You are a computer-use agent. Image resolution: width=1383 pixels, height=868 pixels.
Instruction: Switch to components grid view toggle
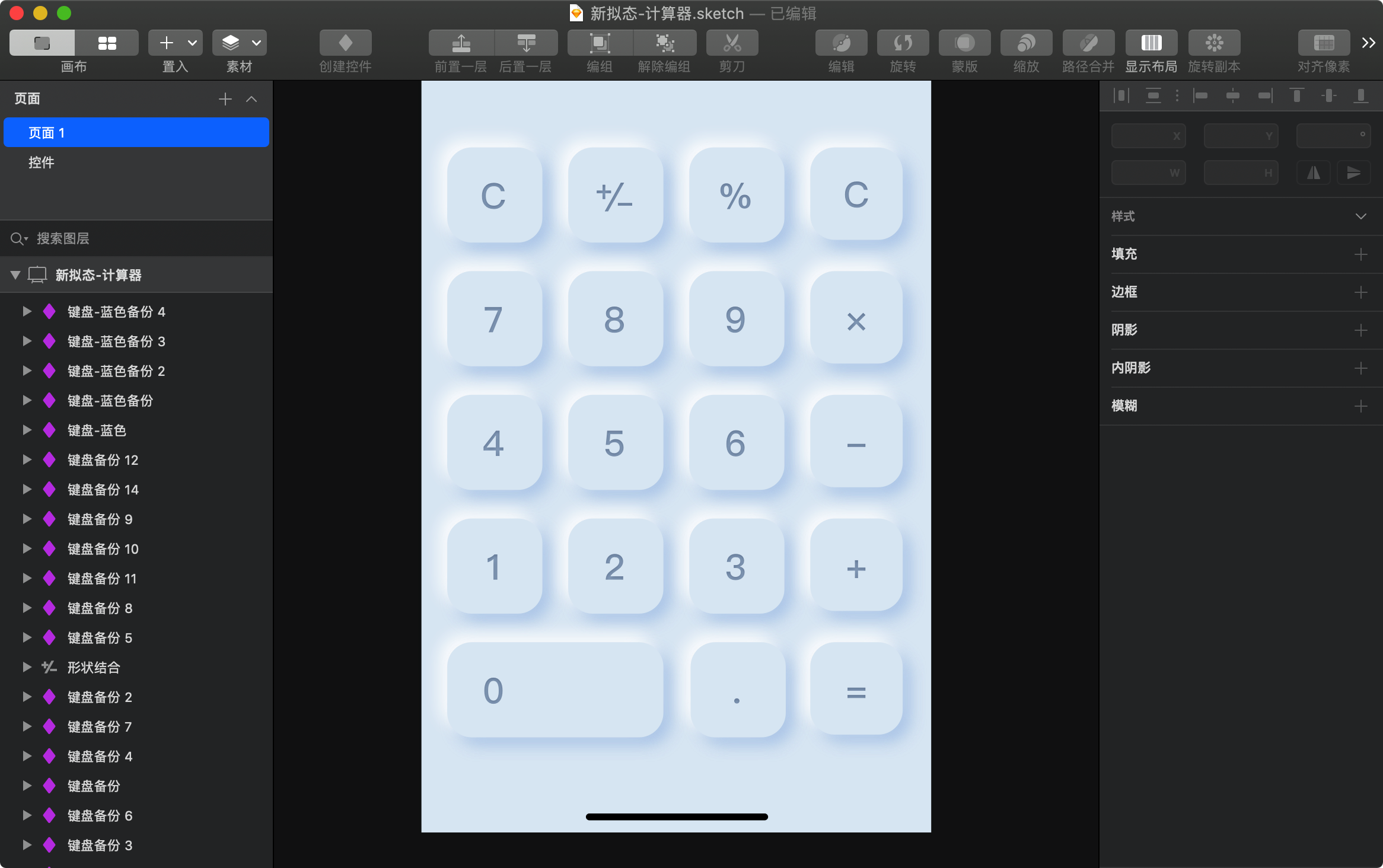[107, 43]
